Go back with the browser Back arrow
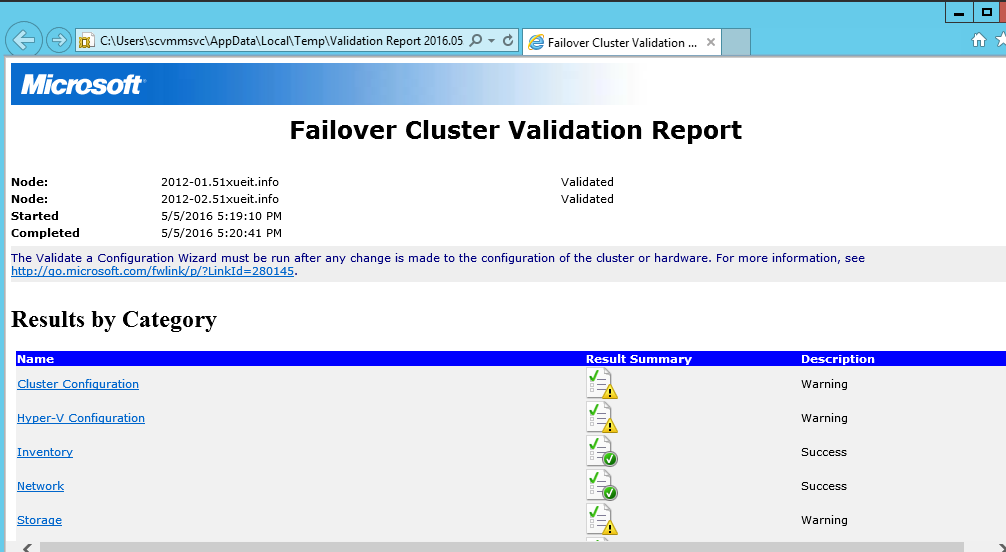1006x552 pixels. [x=24, y=40]
